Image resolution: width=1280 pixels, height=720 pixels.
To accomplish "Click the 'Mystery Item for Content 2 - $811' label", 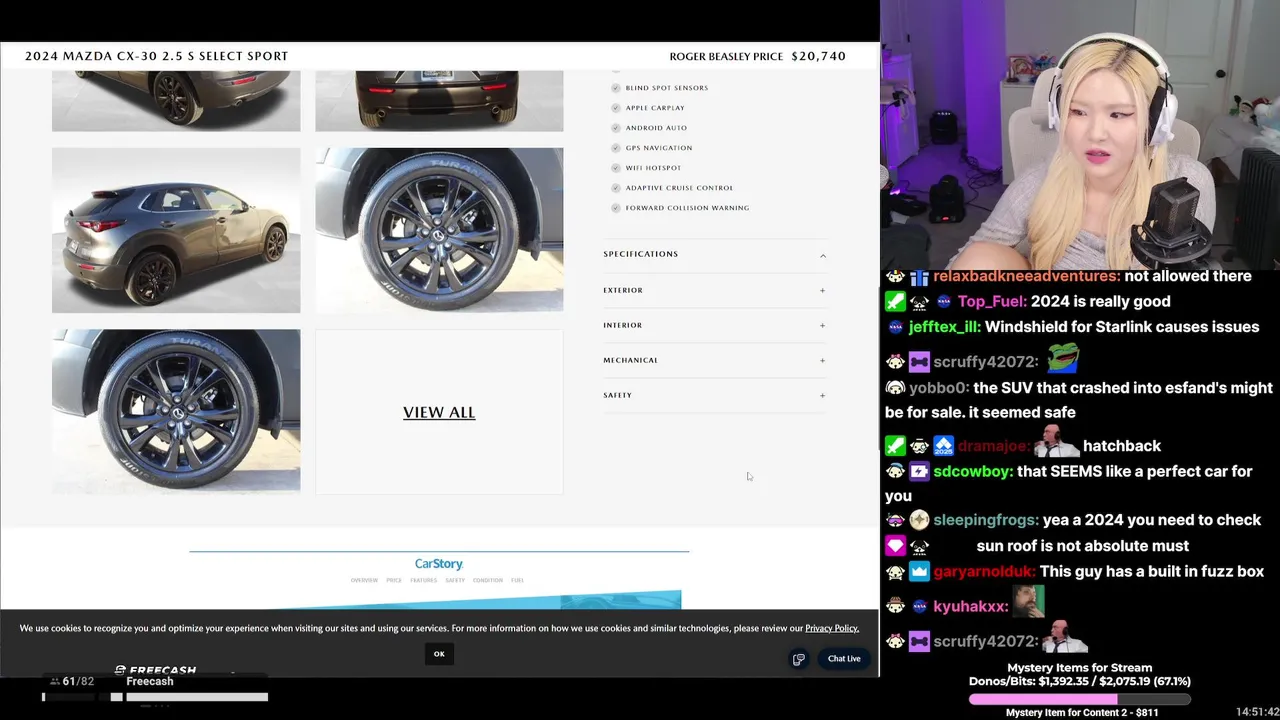I will point(1081,712).
